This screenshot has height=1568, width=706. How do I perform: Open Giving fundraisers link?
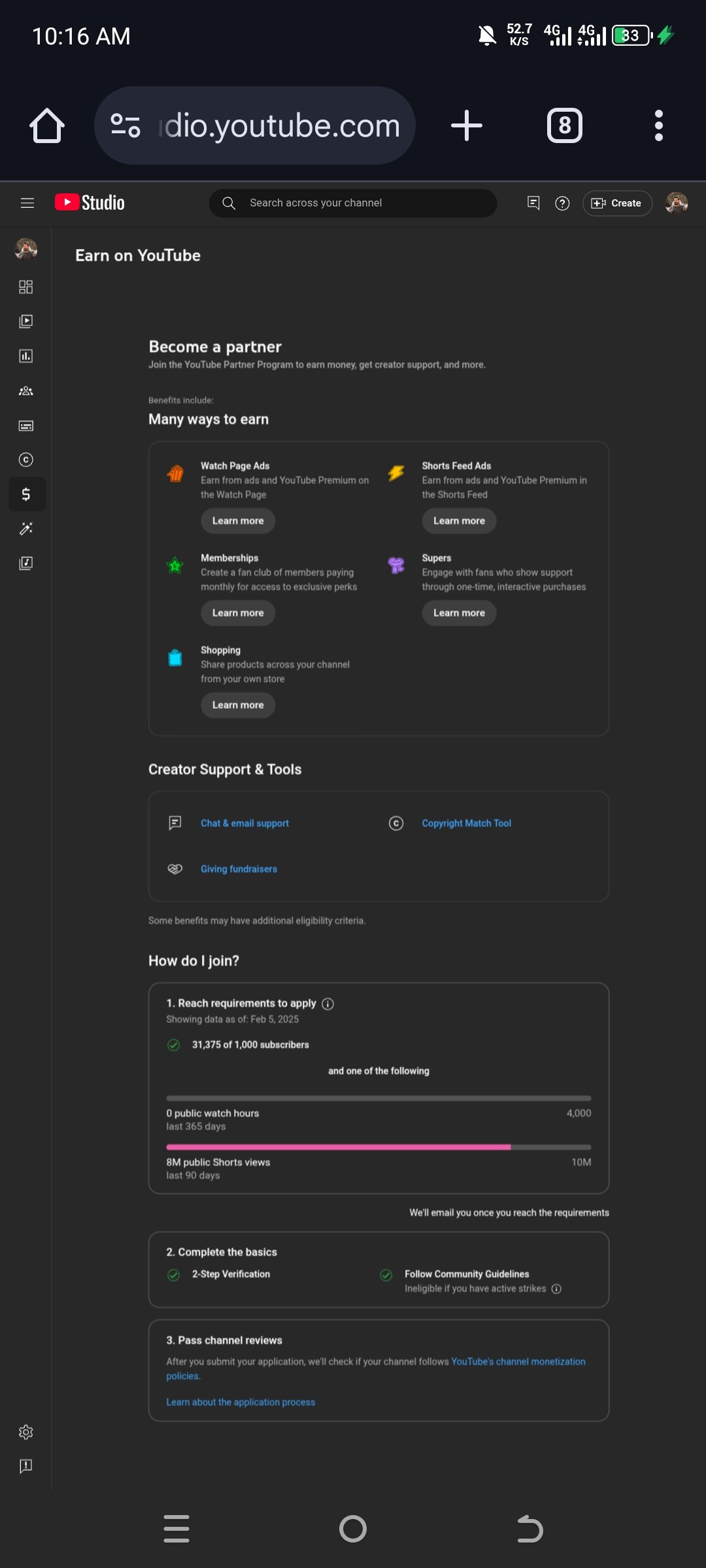coord(239,869)
